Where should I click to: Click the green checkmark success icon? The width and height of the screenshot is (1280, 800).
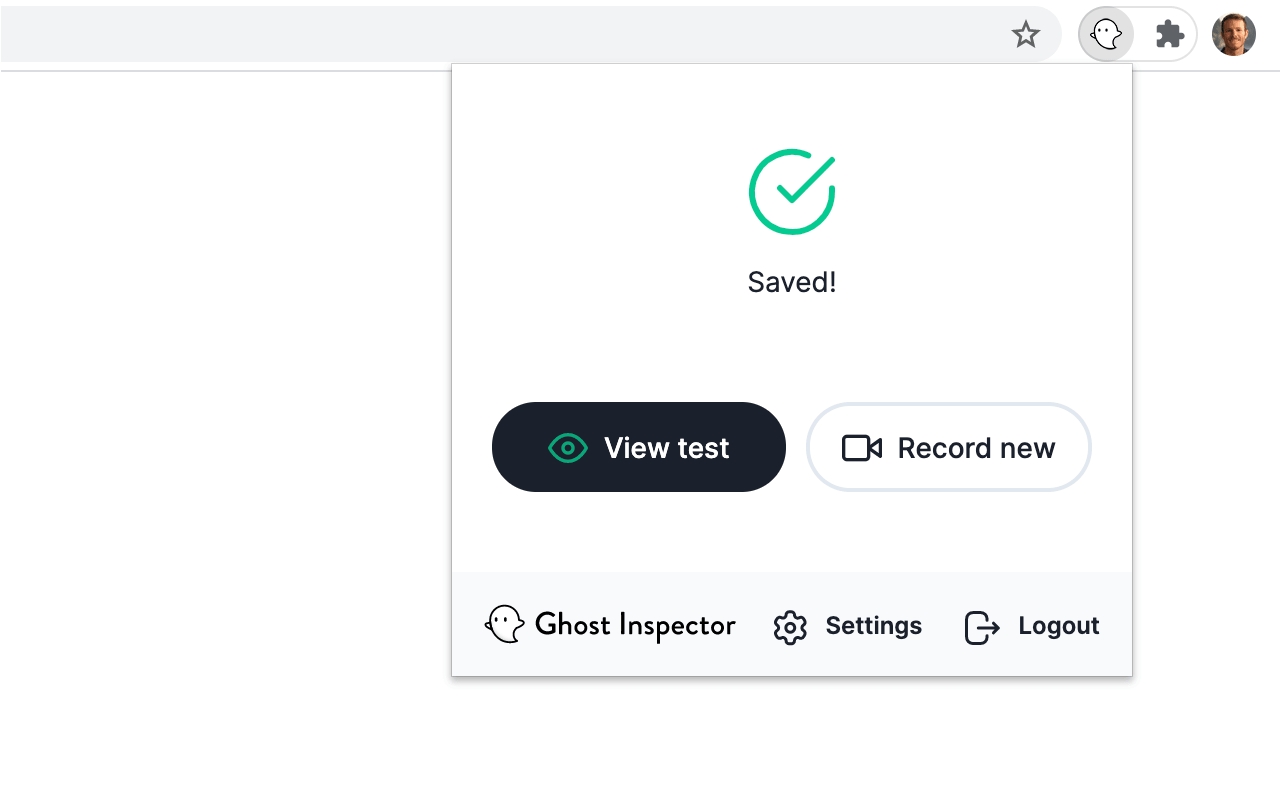click(791, 191)
